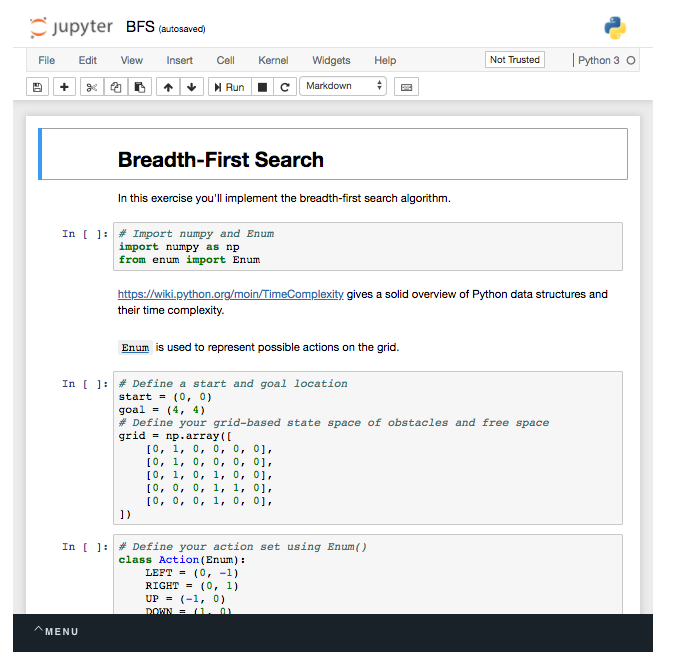Click the 'LEFT = (0, -1)' line
This screenshot has width=673, height=665.
point(191,573)
